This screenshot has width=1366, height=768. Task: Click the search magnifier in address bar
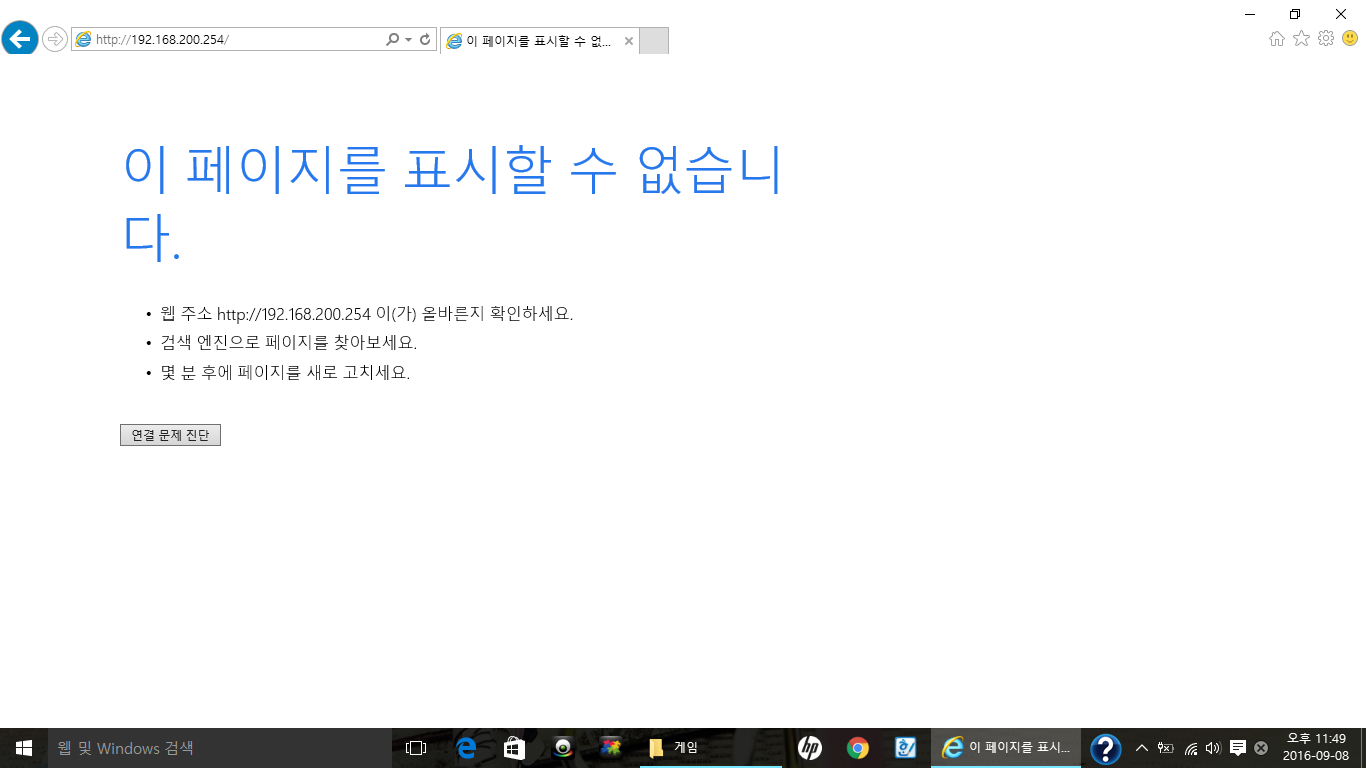[x=392, y=40]
